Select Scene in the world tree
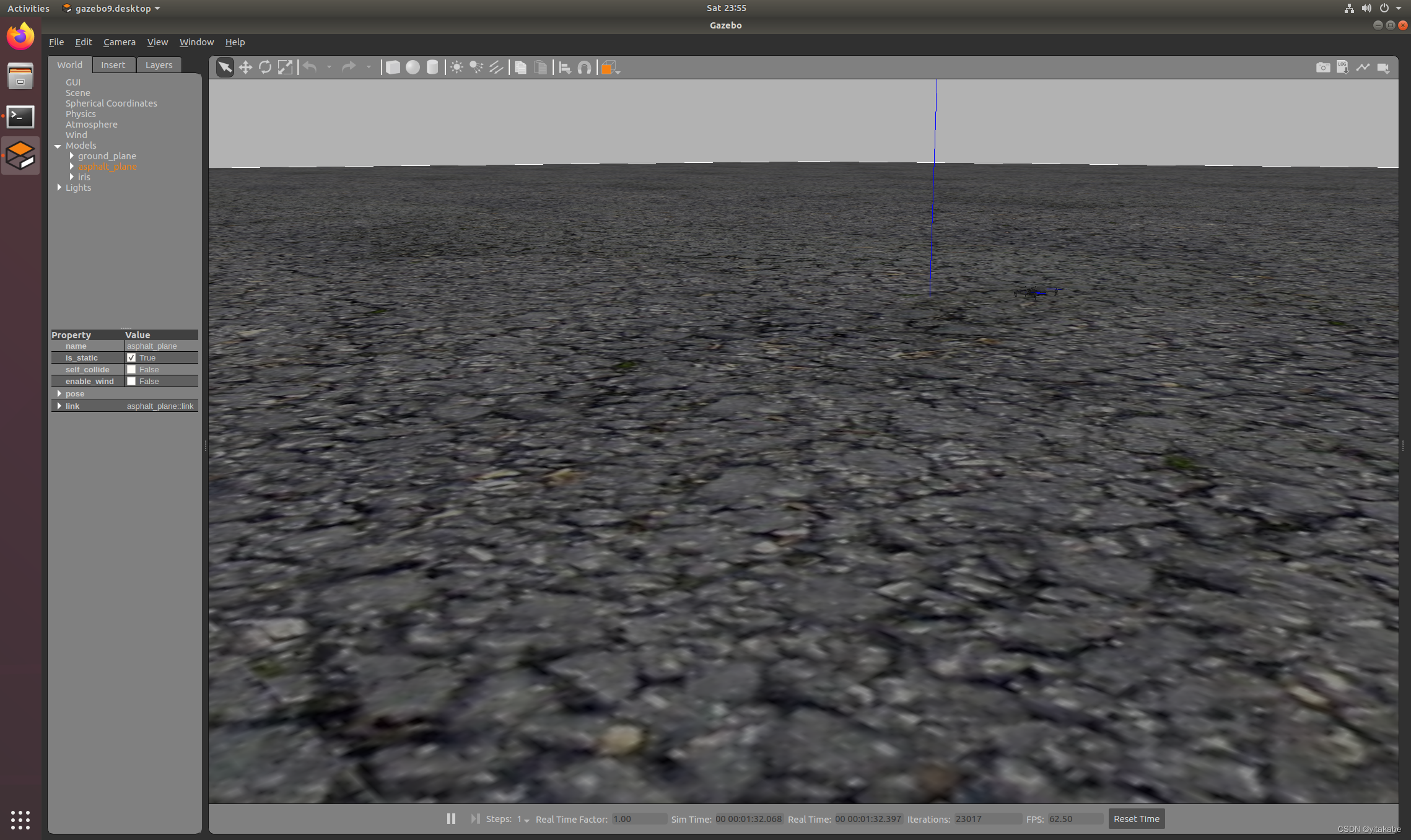The height and width of the screenshot is (840, 1411). (78, 92)
